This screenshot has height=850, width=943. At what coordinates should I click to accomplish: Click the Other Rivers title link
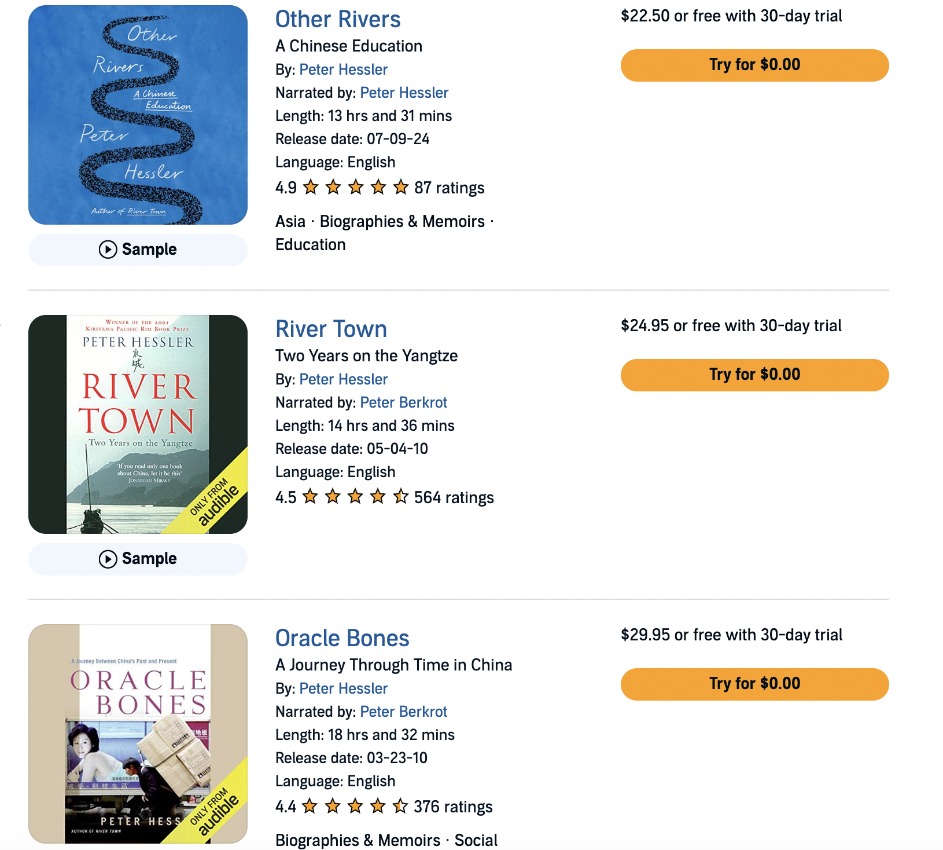[338, 19]
